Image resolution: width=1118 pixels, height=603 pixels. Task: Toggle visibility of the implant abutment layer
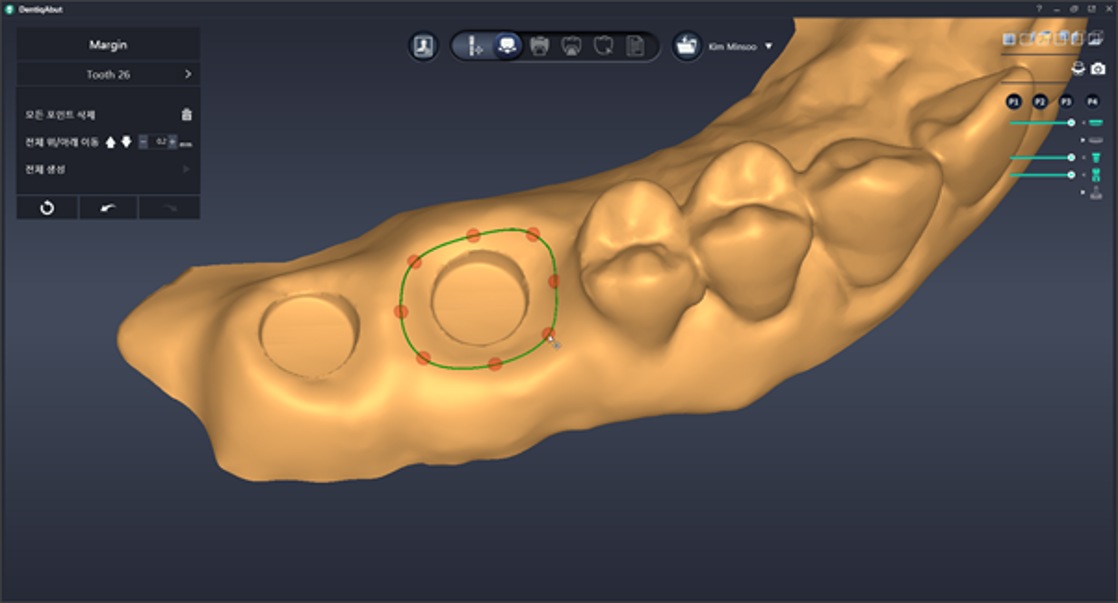(1095, 158)
